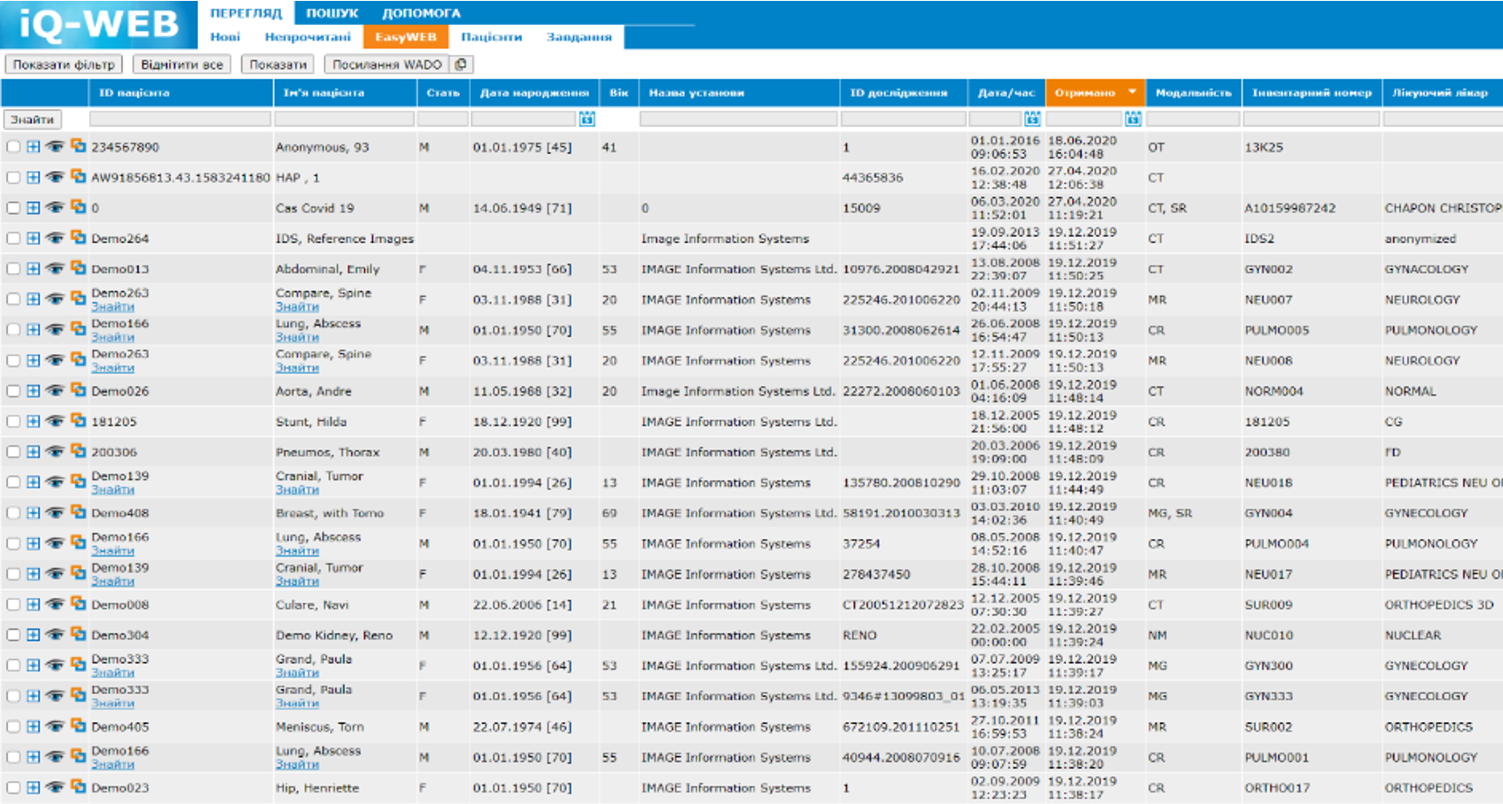
Task: Open viewer squares icon in AW91856813 row
Action: coord(78,177)
